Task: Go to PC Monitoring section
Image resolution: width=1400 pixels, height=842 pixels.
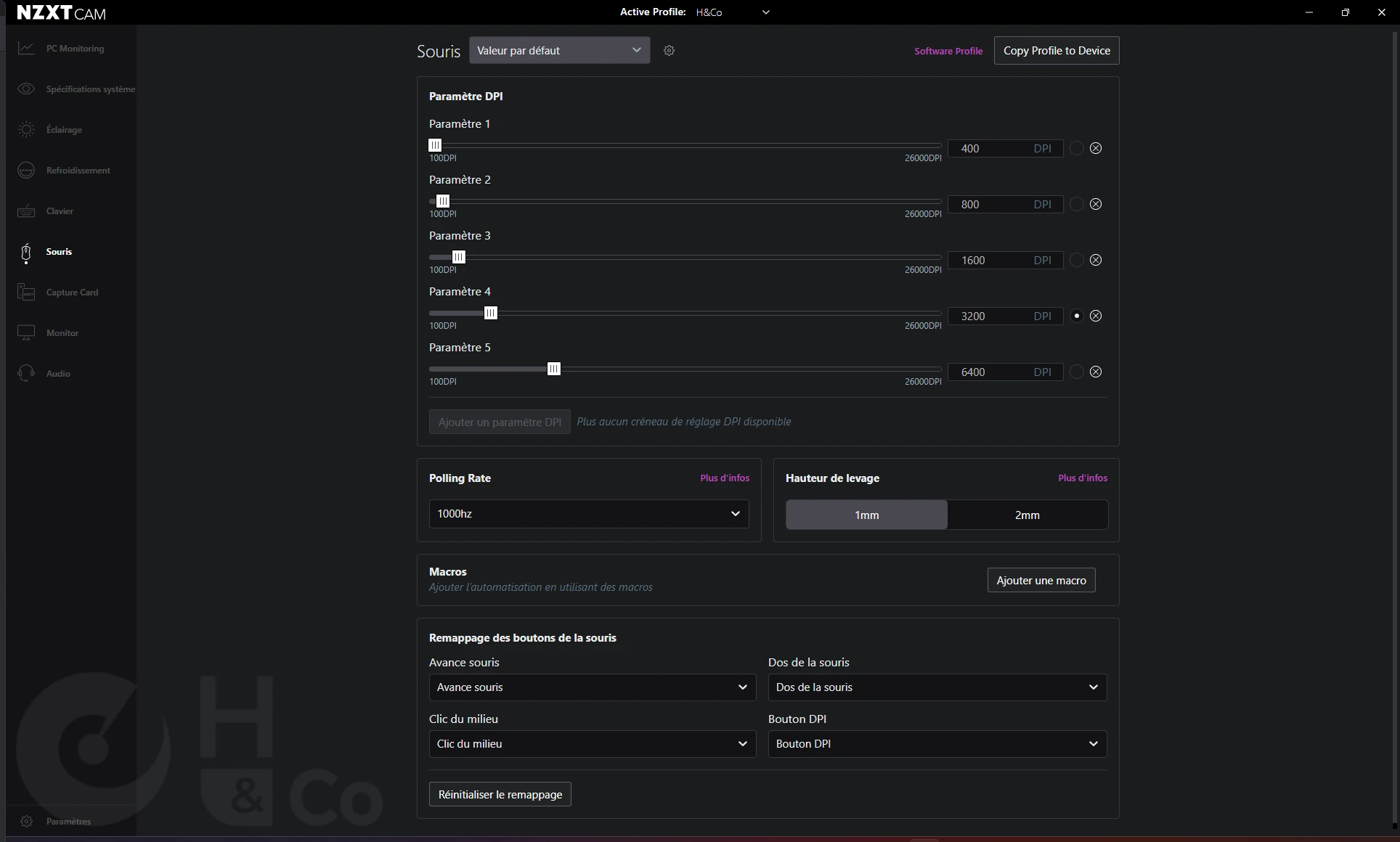Action: [x=75, y=48]
